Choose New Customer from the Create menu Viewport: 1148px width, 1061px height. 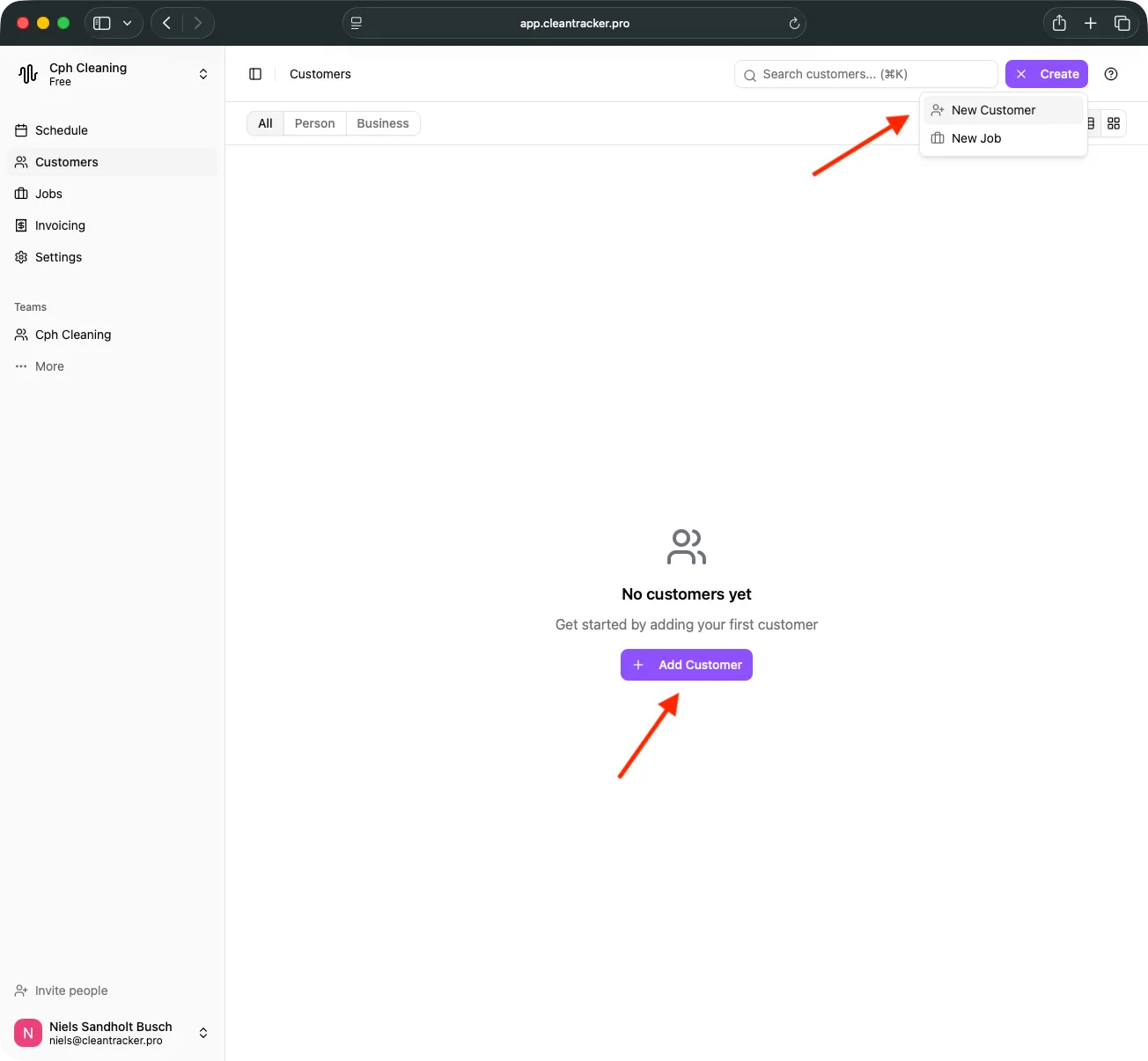(992, 110)
